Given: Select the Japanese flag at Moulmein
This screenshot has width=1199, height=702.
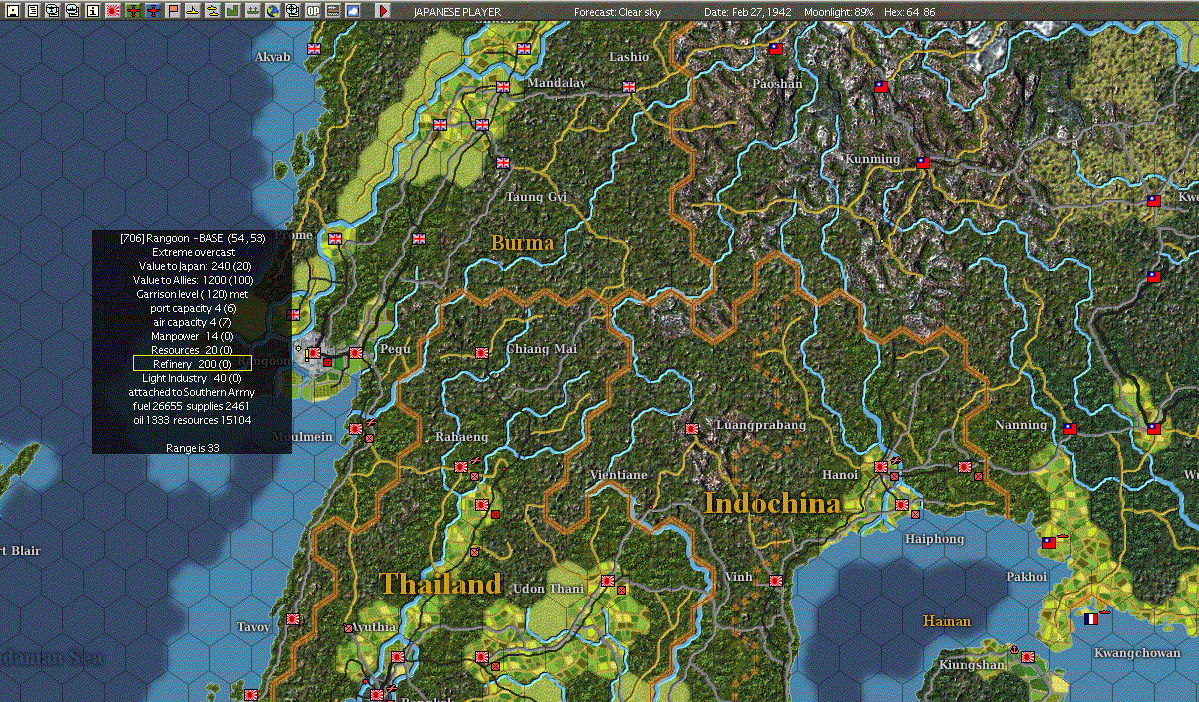Looking at the screenshot, I should pyautogui.click(x=356, y=429).
